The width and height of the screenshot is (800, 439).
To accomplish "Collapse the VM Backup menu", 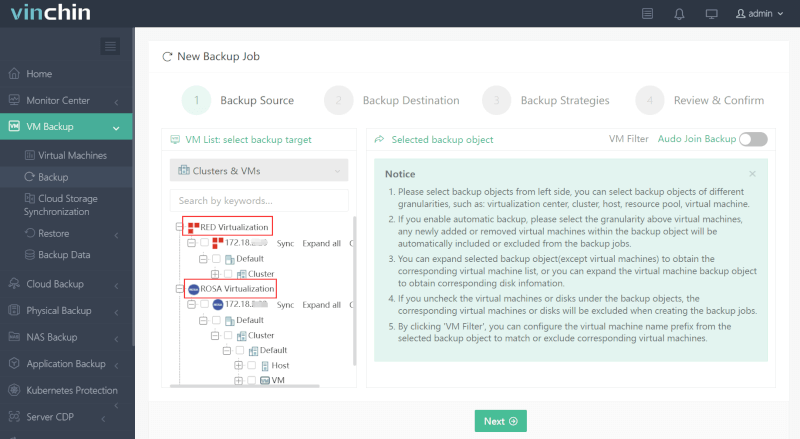I will pyautogui.click(x=66, y=127).
